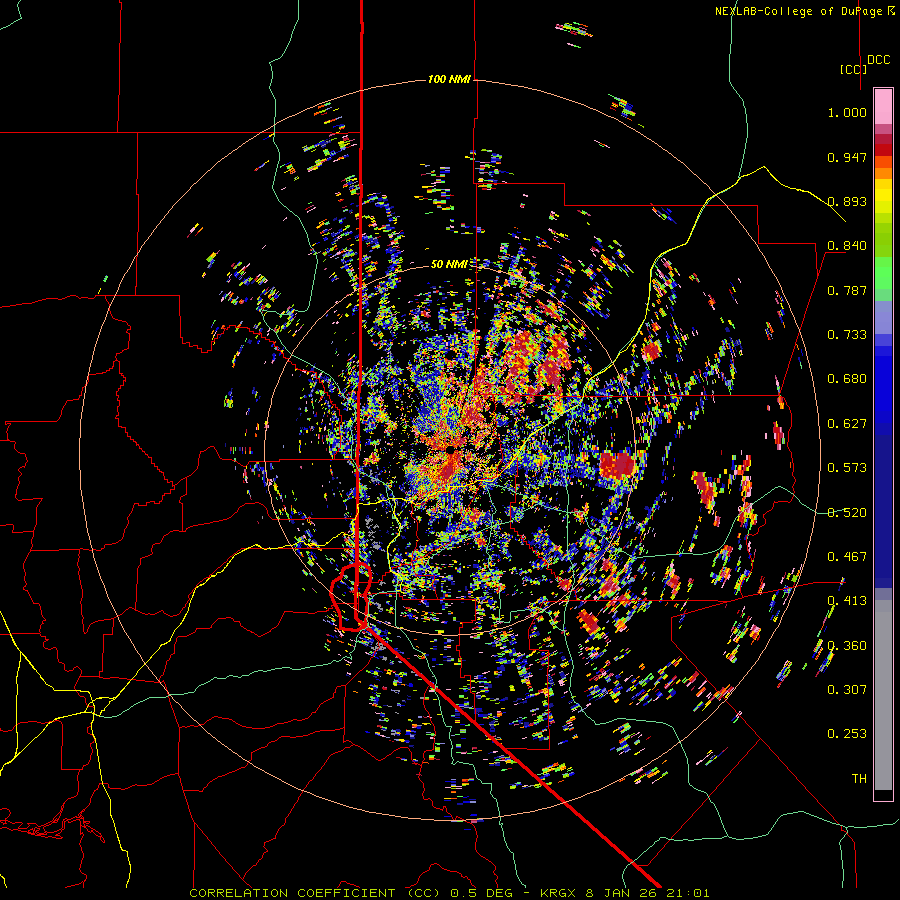
Task: Click the [CC] legend title
Action: [x=853, y=69]
